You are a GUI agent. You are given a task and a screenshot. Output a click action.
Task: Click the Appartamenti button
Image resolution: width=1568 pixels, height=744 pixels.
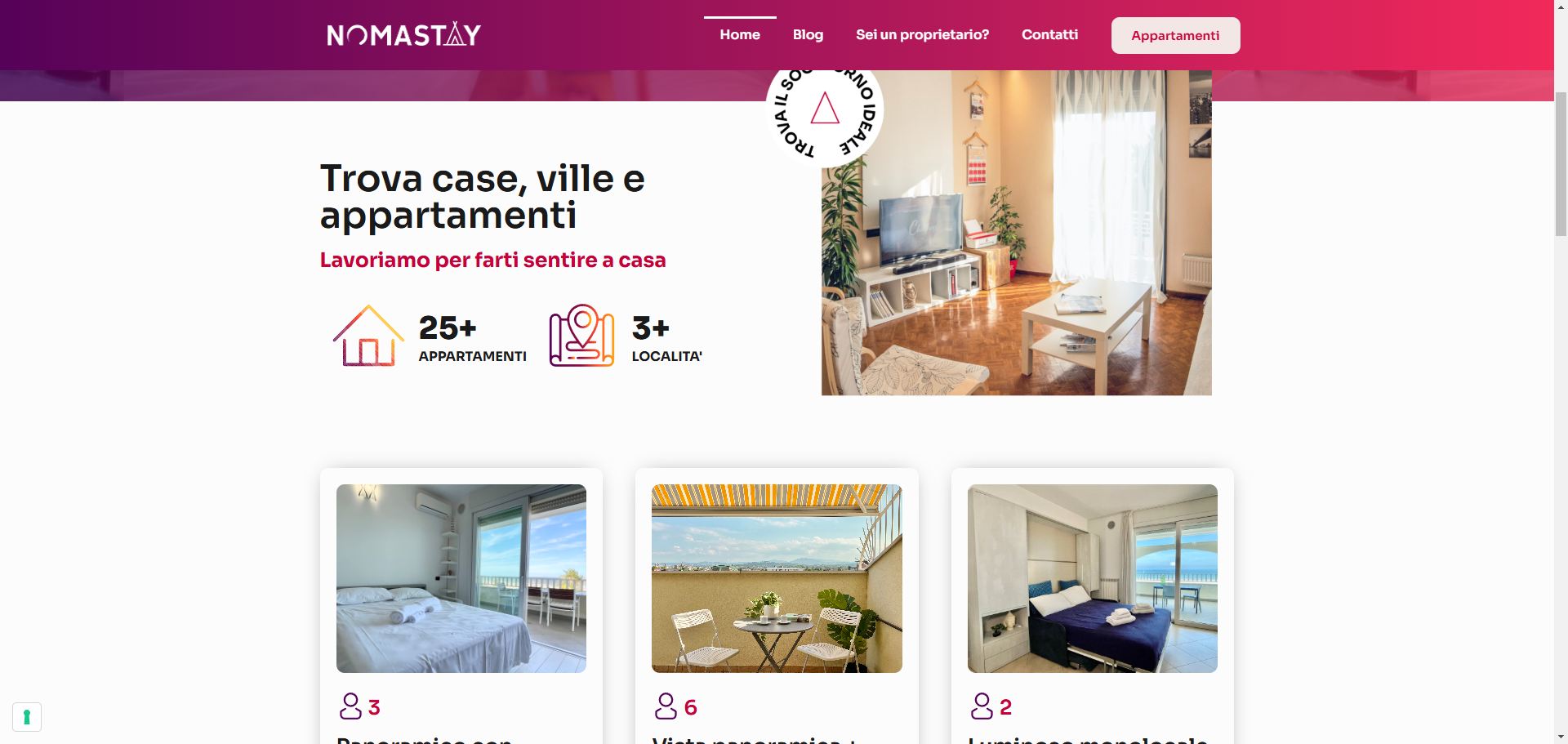1175,35
